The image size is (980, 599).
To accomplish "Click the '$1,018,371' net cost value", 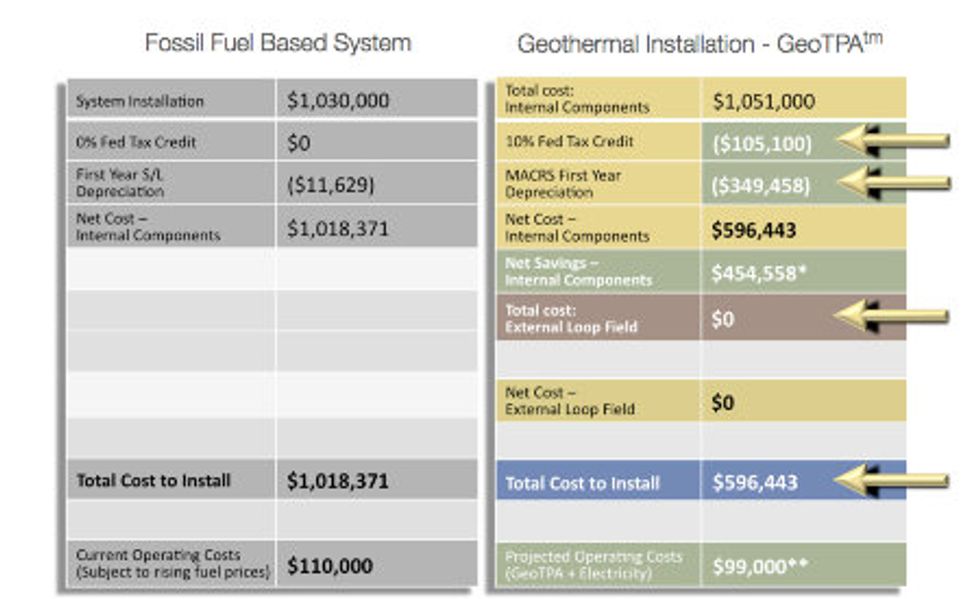I will pyautogui.click(x=338, y=229).
